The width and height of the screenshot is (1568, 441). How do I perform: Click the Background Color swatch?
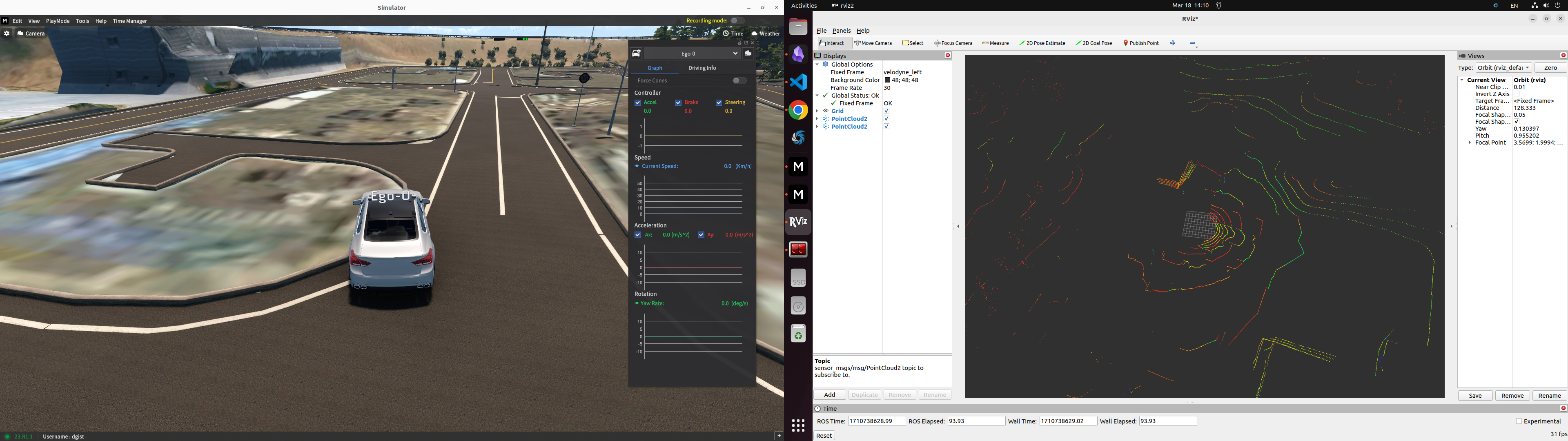click(887, 80)
